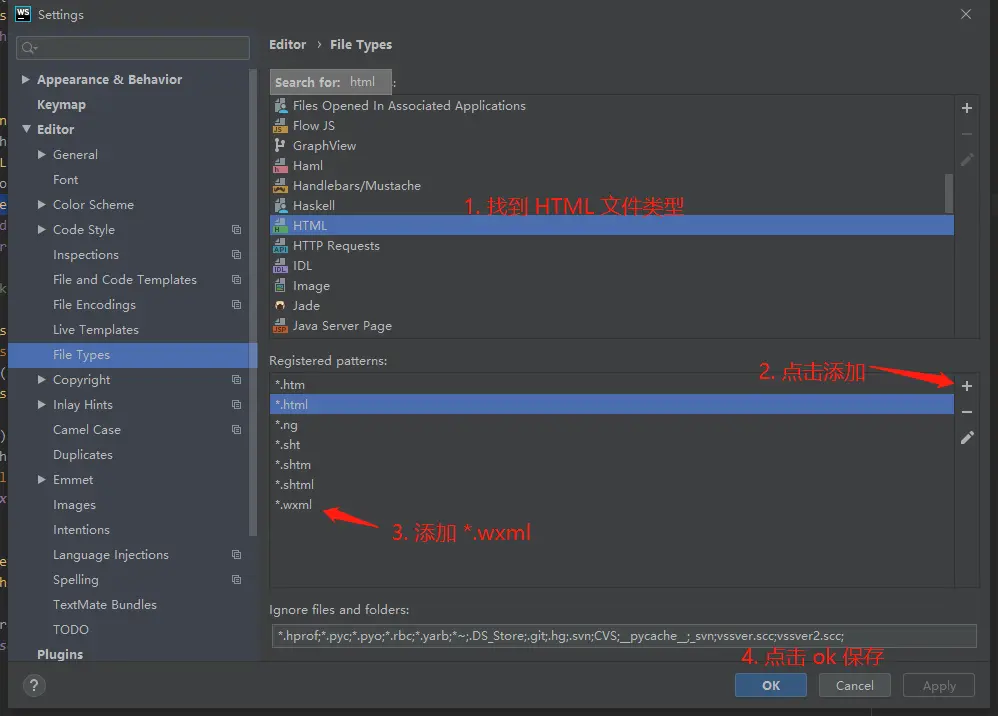Click the edit file type pencil icon
This screenshot has width=998, height=716.
[x=966, y=160]
